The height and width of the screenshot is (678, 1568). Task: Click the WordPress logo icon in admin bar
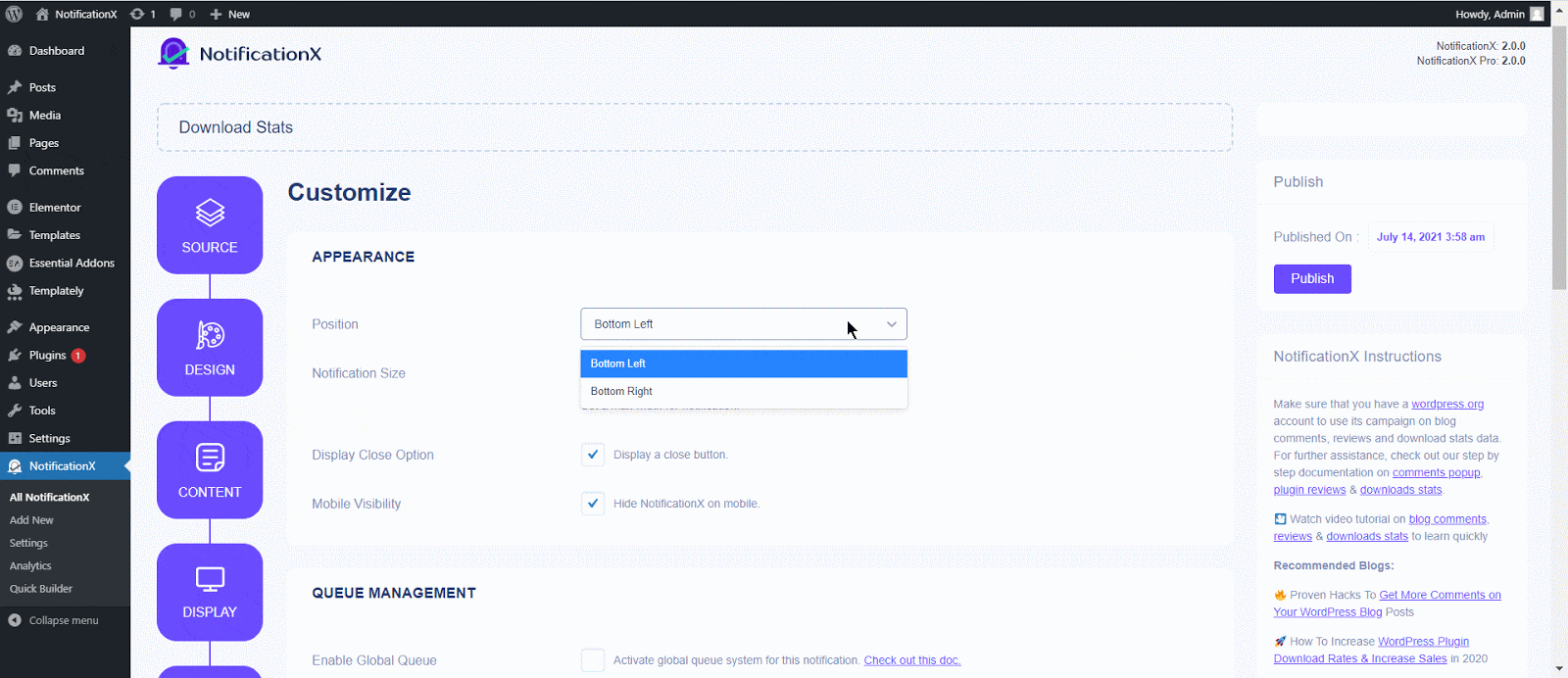(x=14, y=14)
